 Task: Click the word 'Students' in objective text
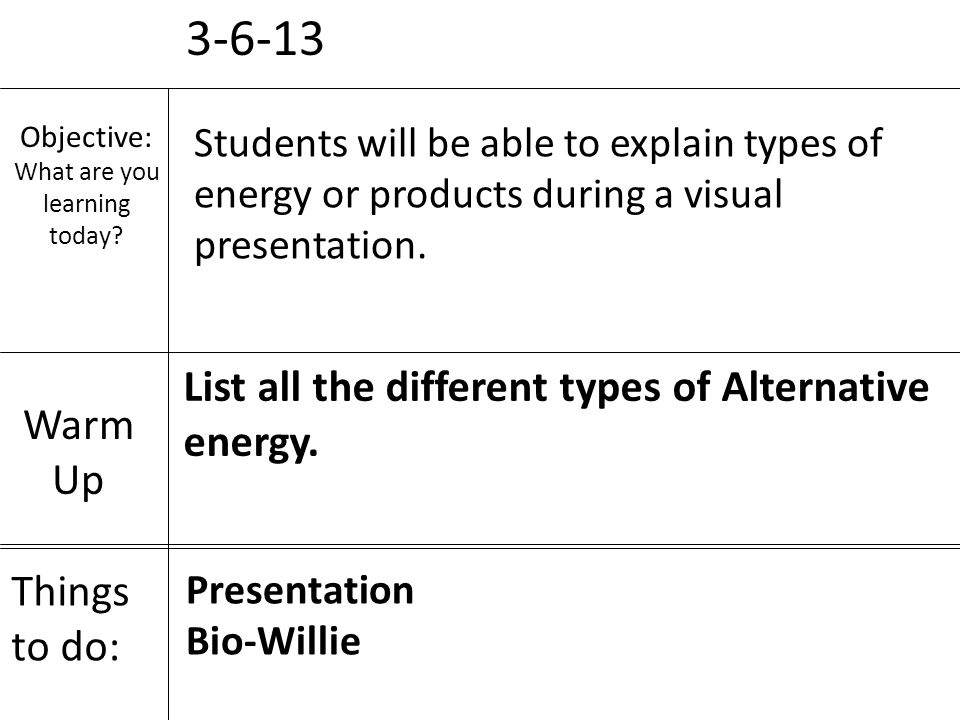(x=271, y=143)
